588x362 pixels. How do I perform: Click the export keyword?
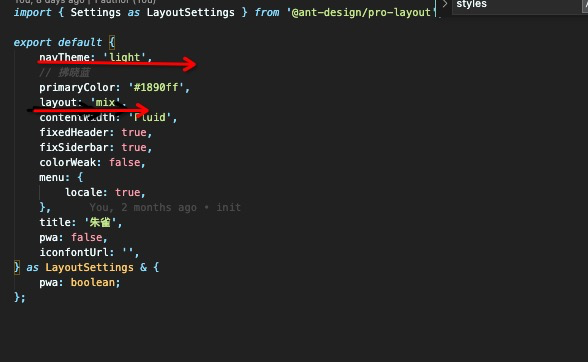[x=32, y=42]
